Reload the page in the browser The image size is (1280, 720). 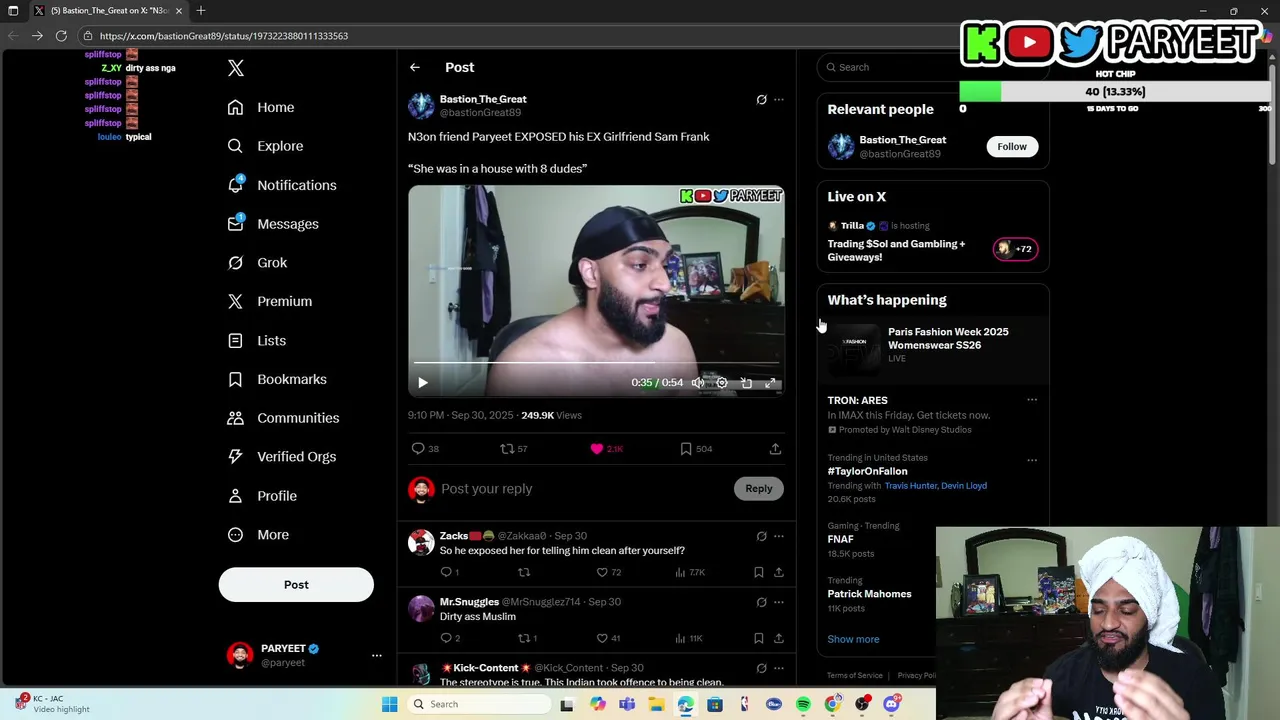coord(61,36)
